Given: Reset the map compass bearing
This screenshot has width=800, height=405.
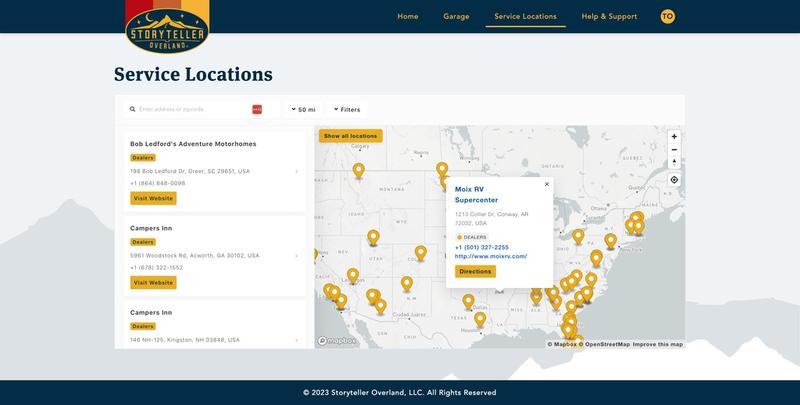Looking at the screenshot, I should (674, 162).
